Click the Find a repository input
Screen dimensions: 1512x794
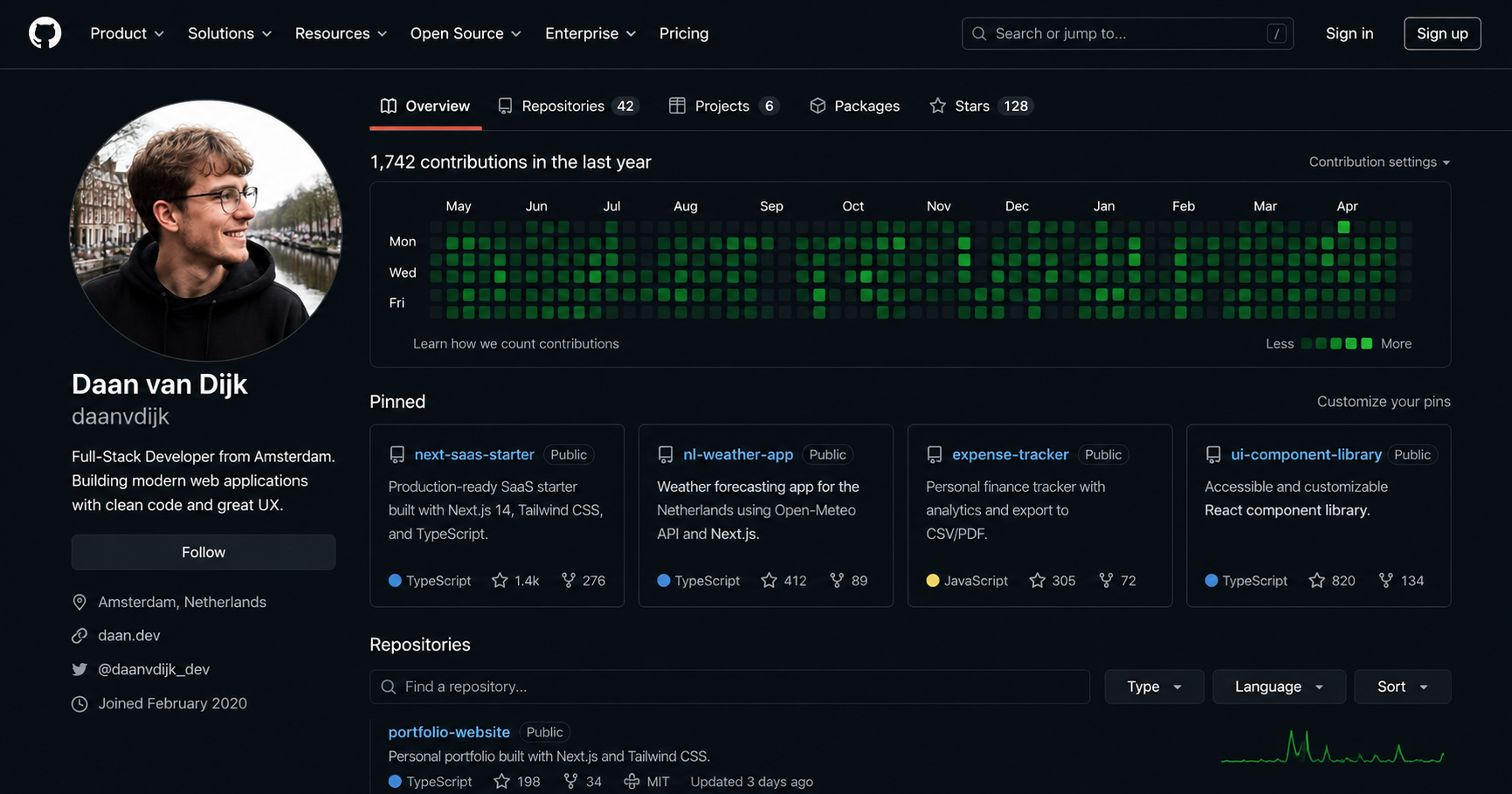tap(730, 687)
